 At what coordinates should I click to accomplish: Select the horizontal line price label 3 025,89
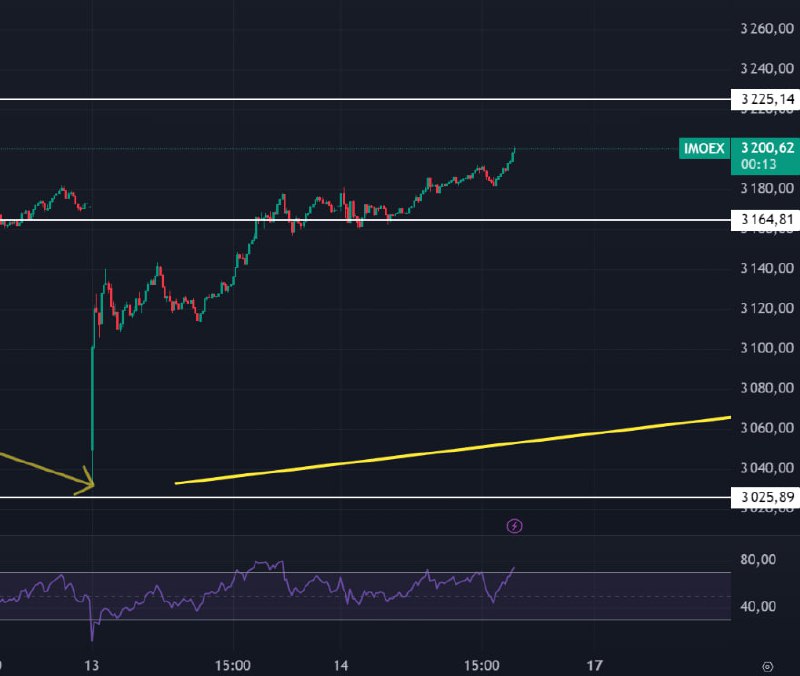tap(765, 497)
